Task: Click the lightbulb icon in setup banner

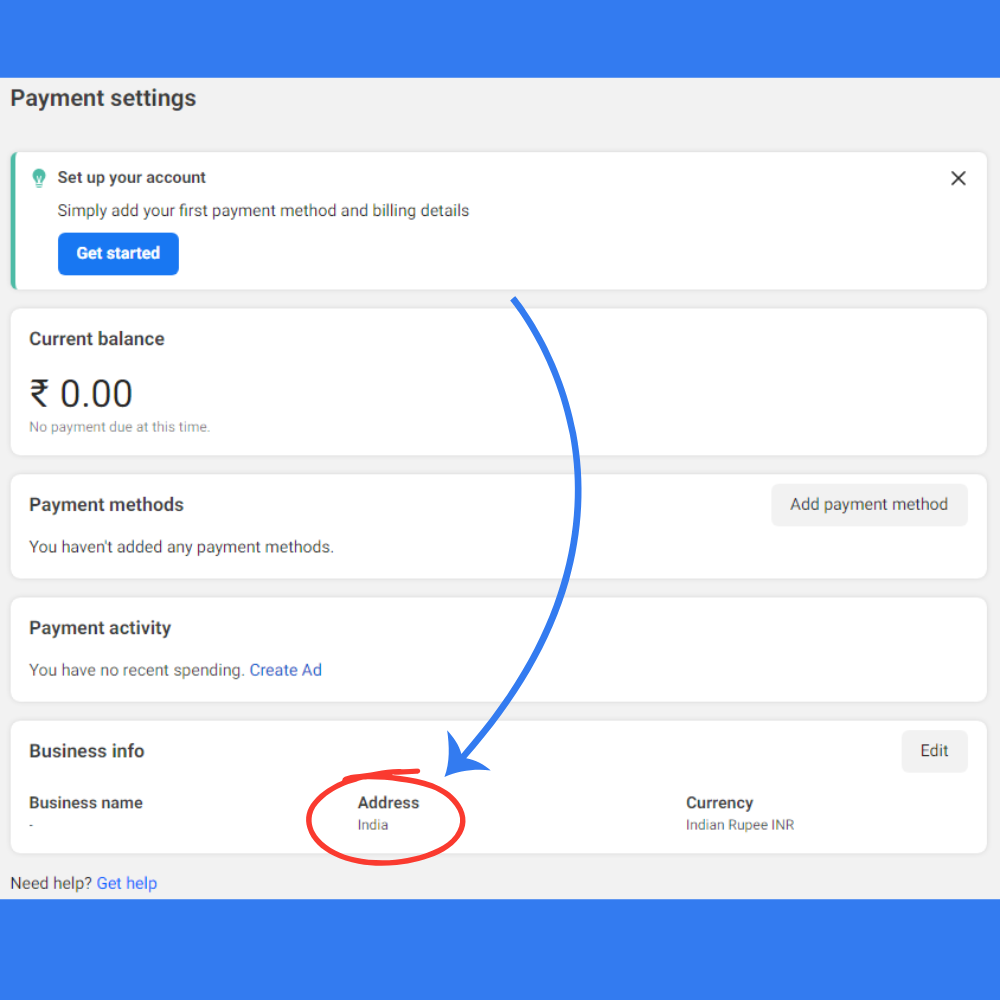Action: pyautogui.click(x=39, y=178)
